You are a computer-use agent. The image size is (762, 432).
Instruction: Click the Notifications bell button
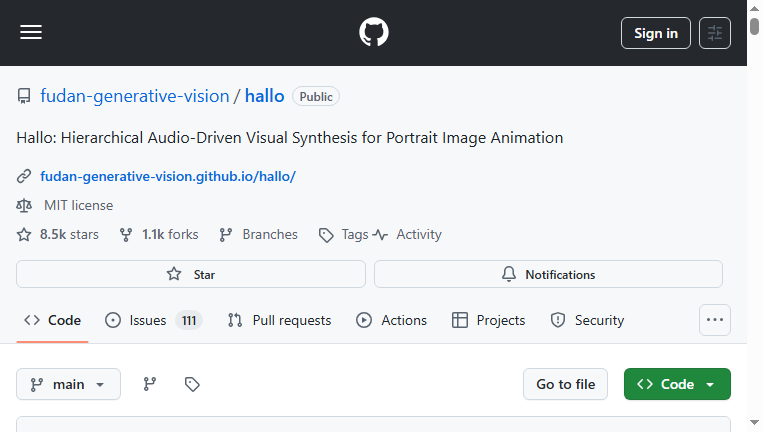[548, 274]
